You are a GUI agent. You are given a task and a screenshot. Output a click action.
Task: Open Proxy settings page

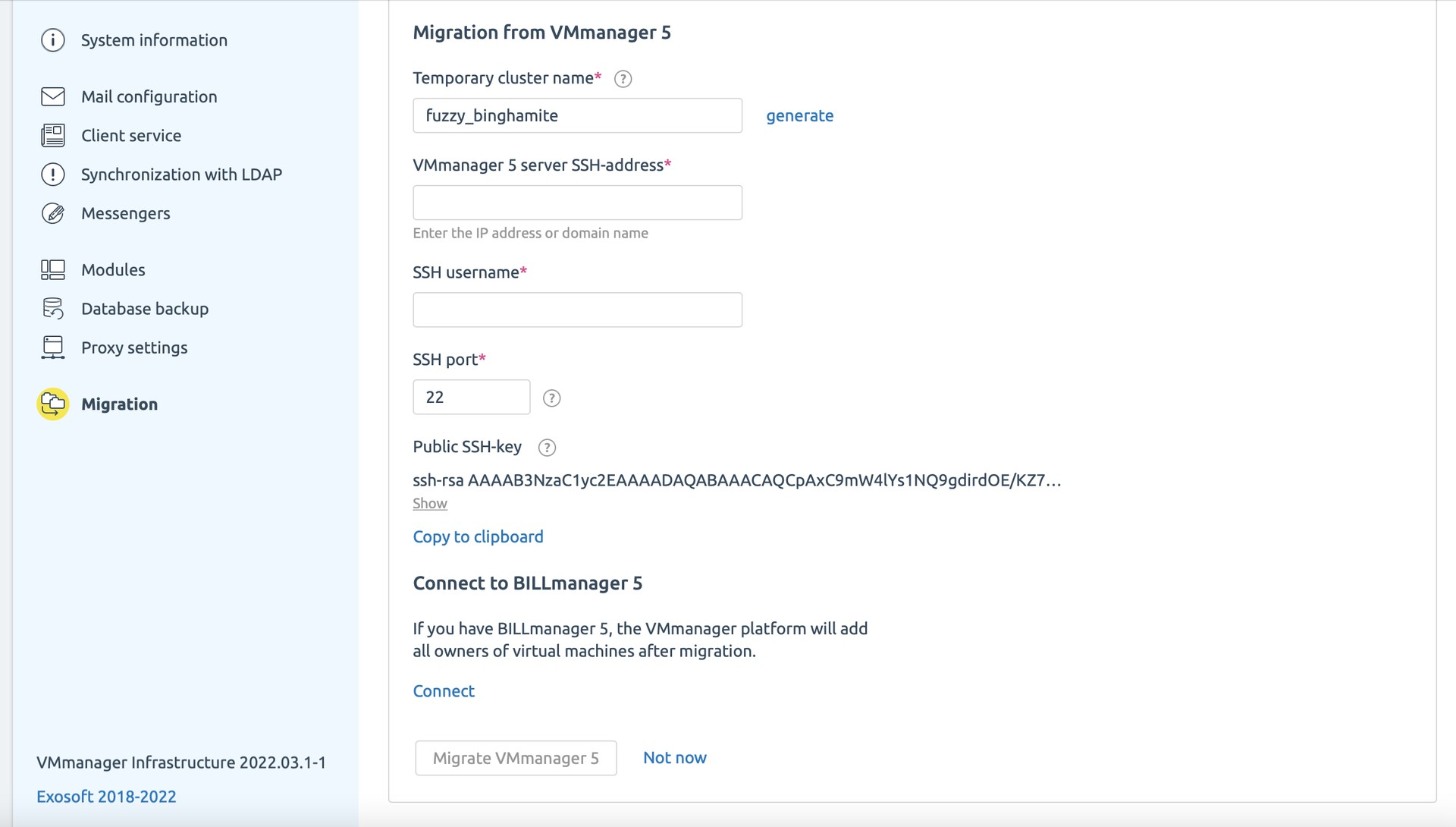pos(134,347)
